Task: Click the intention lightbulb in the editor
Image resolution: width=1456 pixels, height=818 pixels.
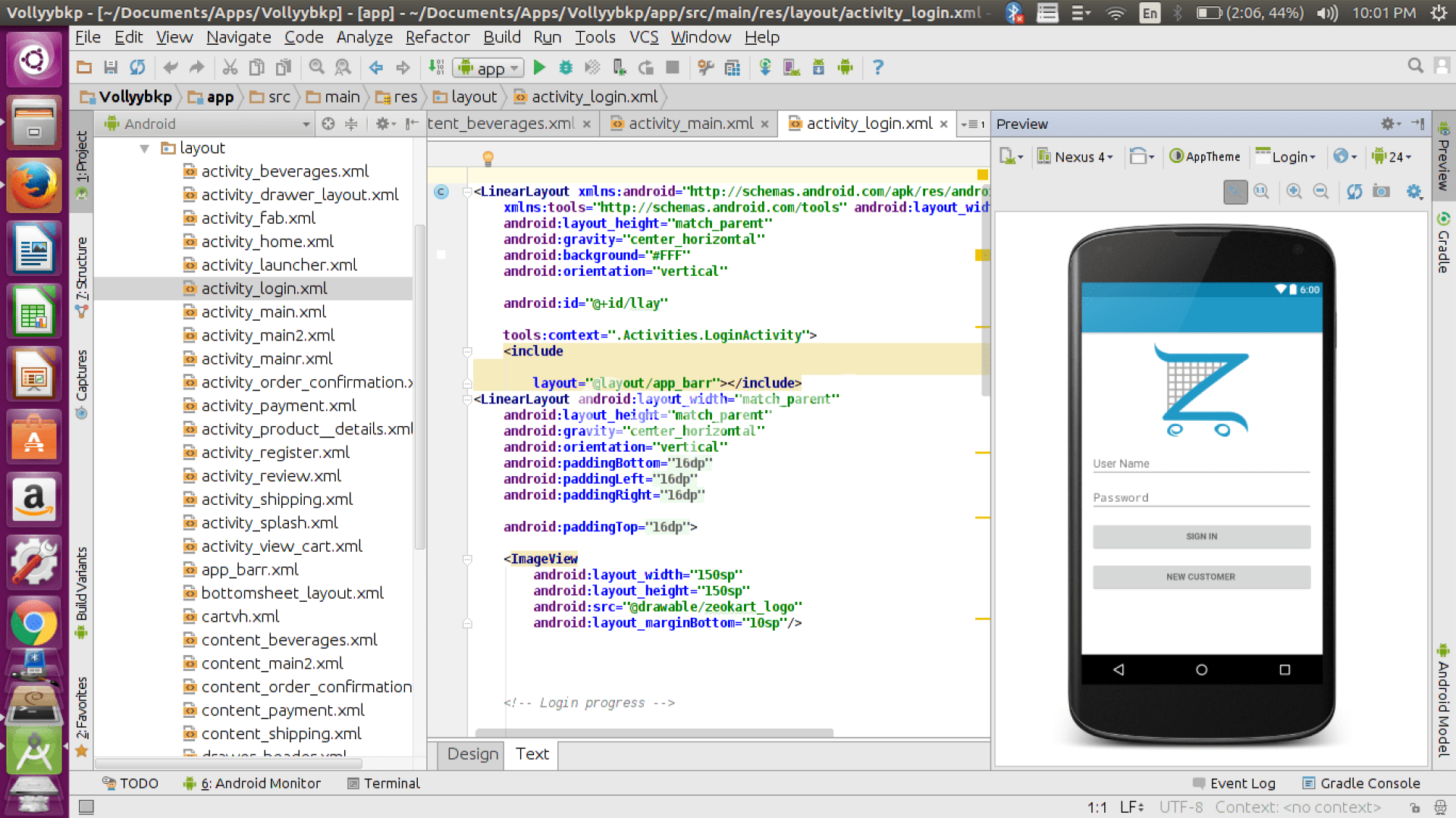Action: click(x=488, y=158)
